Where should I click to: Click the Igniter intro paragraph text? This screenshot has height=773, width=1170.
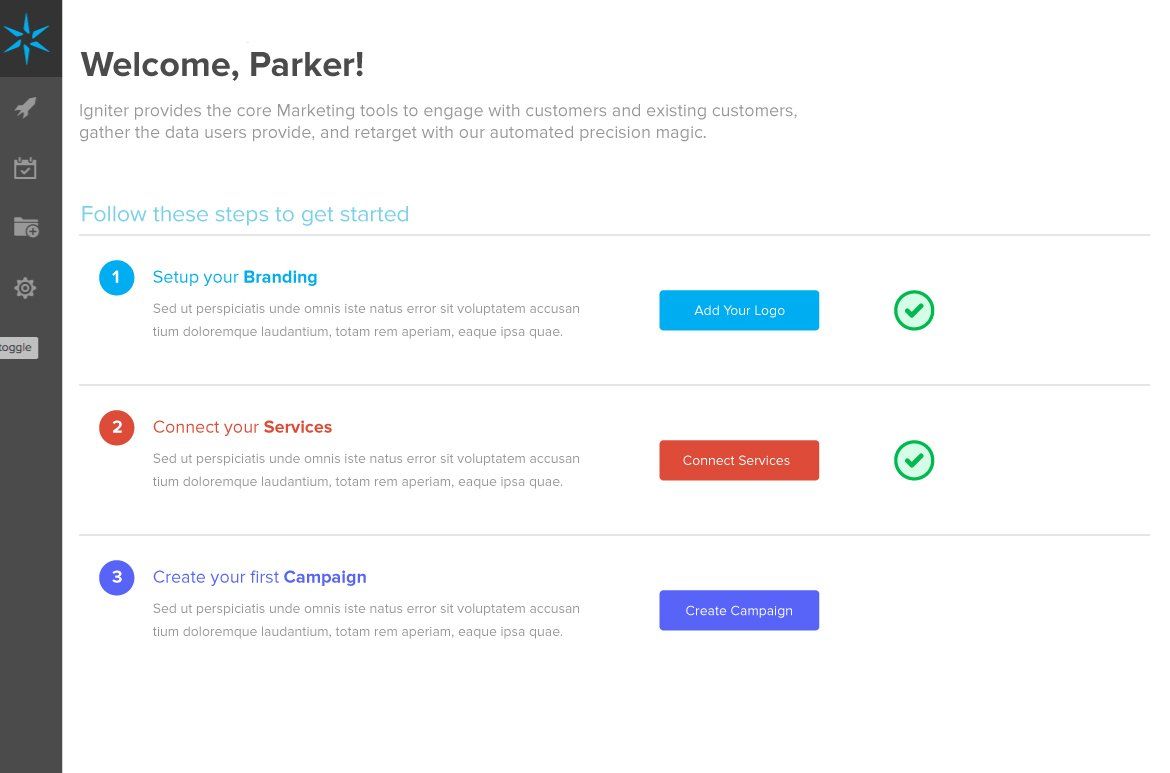click(438, 121)
